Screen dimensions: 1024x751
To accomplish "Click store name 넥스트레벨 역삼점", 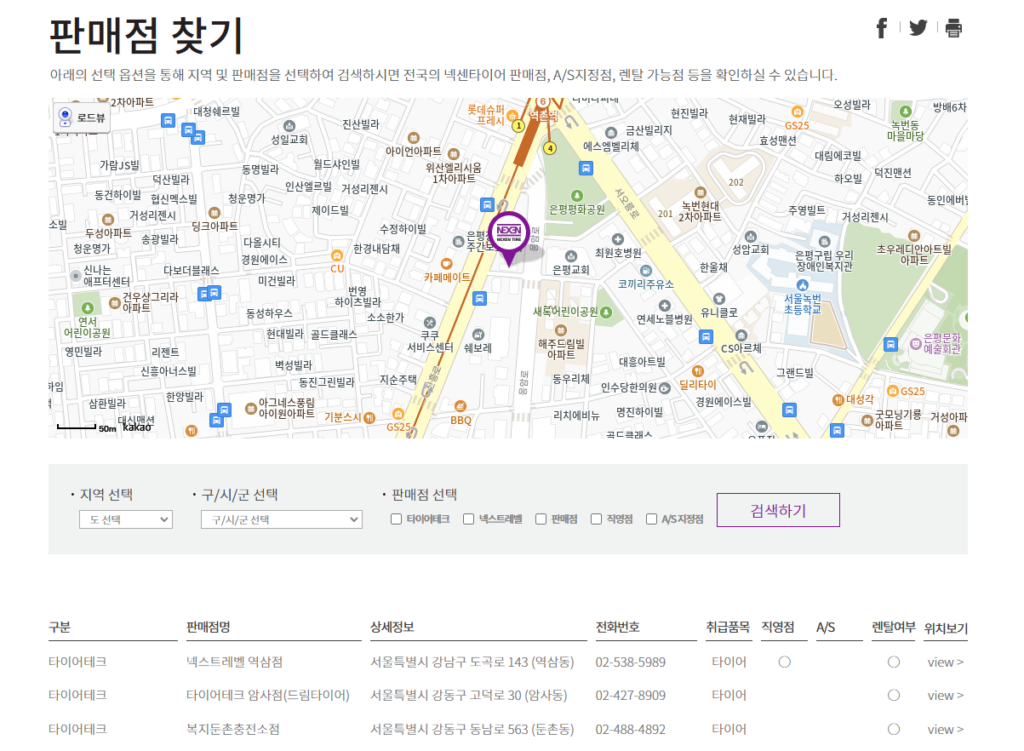I will 234,662.
